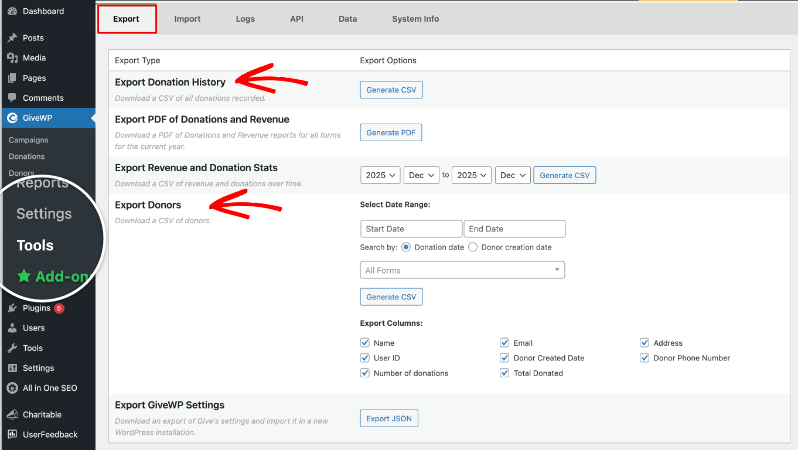Viewport: 798px width, 450px height.
Task: Click the Media library icon
Action: [12, 58]
